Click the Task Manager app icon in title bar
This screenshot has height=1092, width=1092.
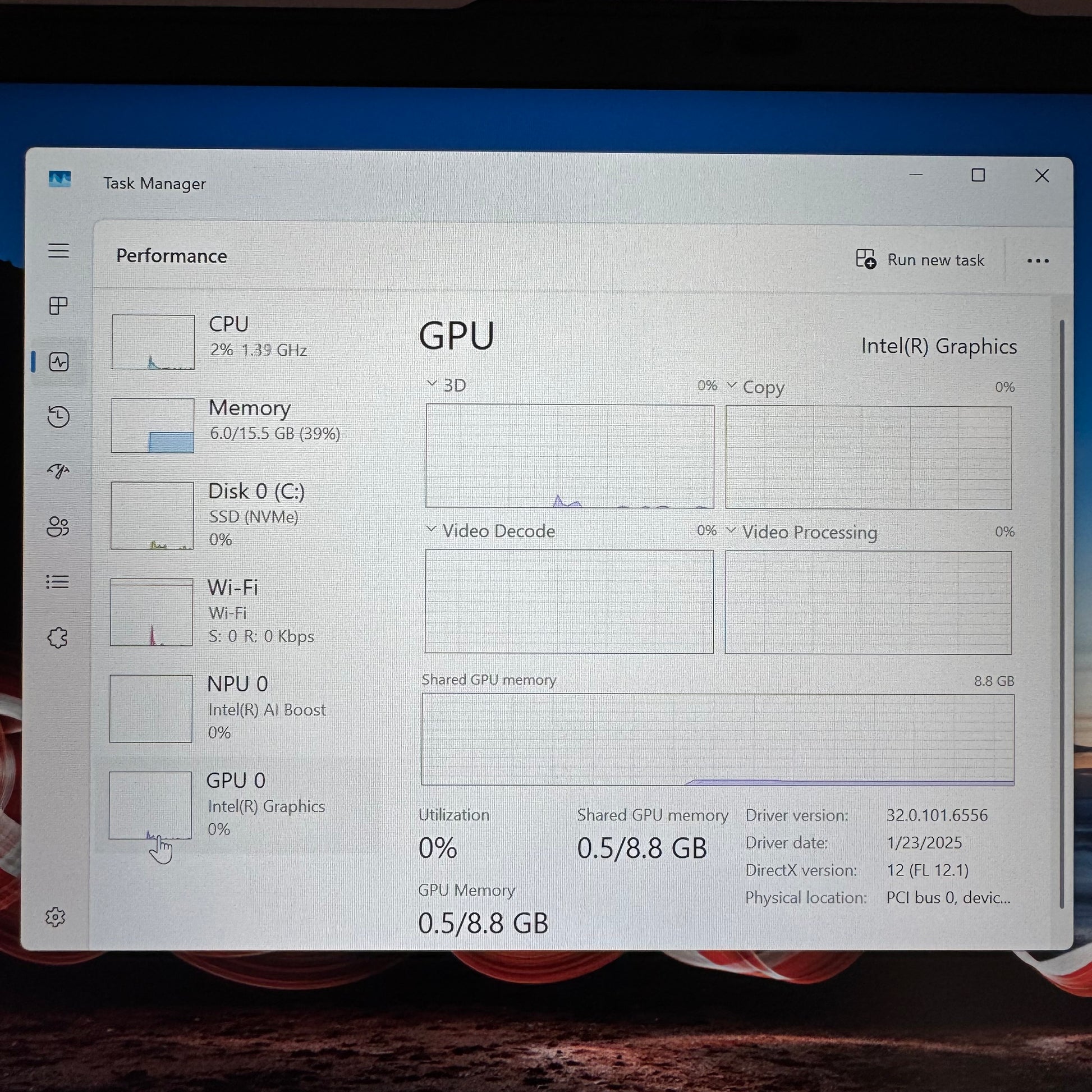(x=59, y=180)
